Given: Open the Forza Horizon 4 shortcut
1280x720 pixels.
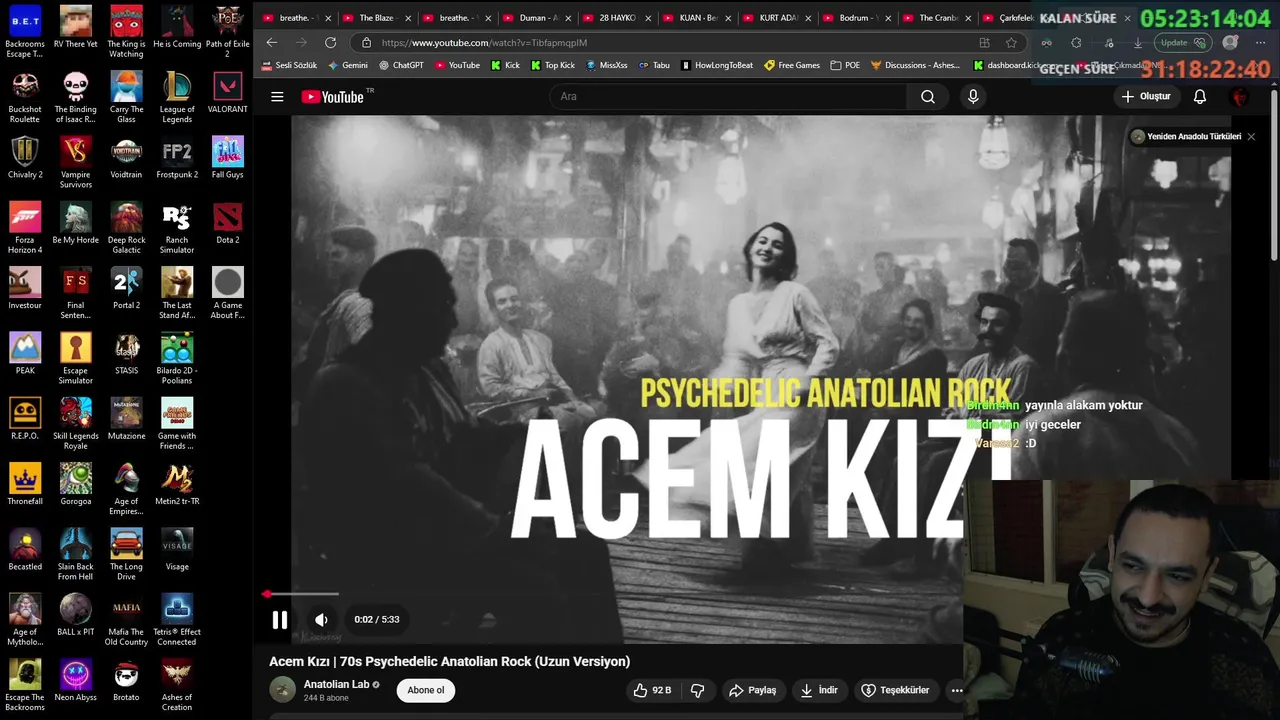Looking at the screenshot, I should click(25, 228).
